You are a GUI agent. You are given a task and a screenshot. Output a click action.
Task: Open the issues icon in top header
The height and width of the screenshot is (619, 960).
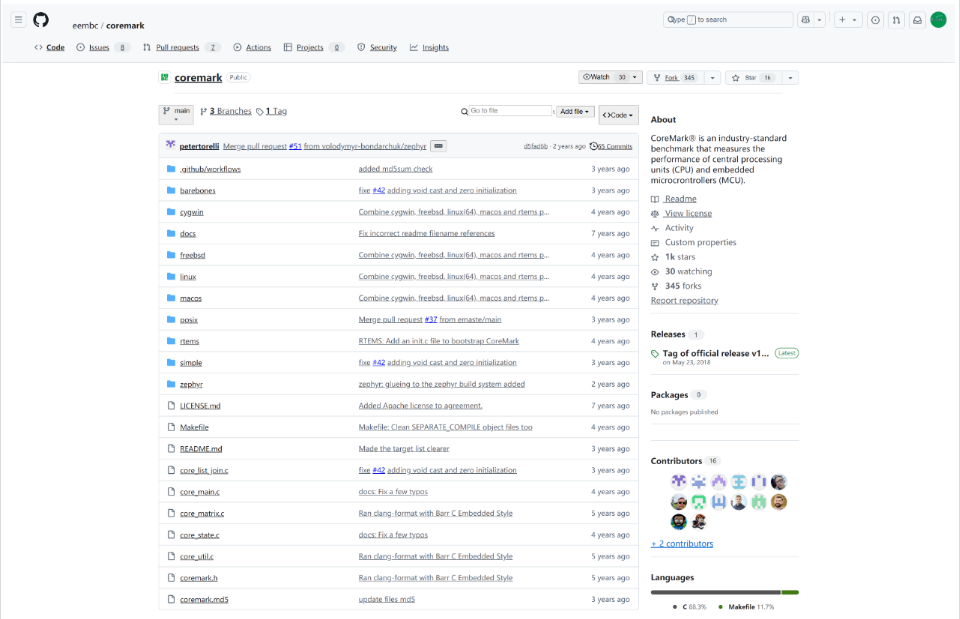(876, 20)
